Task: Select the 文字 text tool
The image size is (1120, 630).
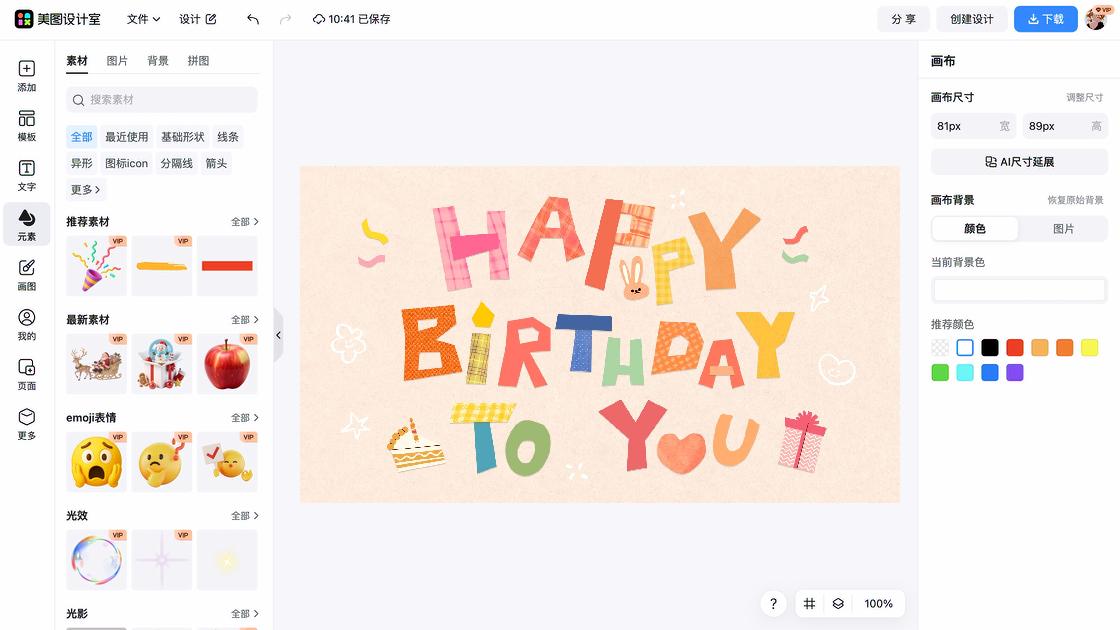Action: 26,175
